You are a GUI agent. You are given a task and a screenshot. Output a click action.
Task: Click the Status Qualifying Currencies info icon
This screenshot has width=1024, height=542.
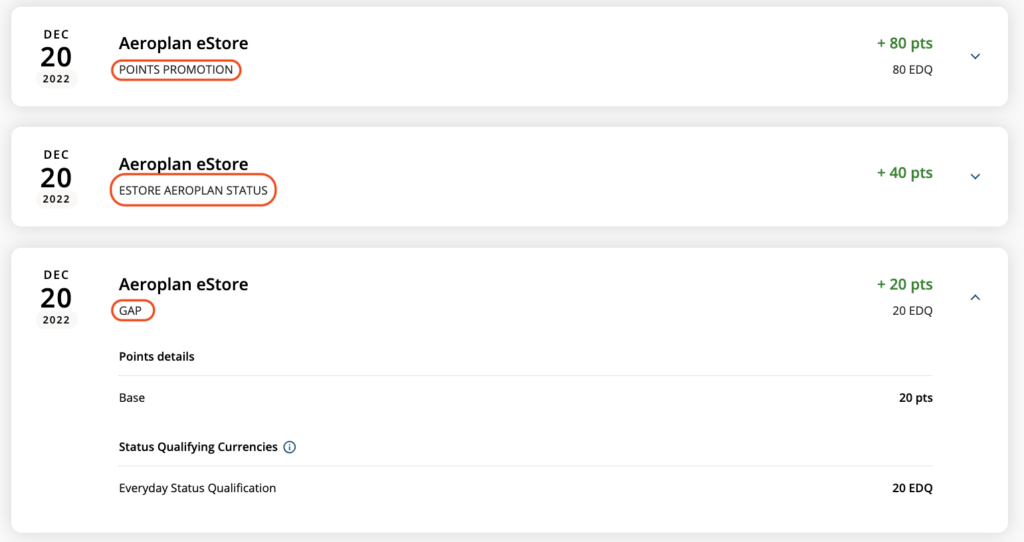pyautogui.click(x=289, y=447)
